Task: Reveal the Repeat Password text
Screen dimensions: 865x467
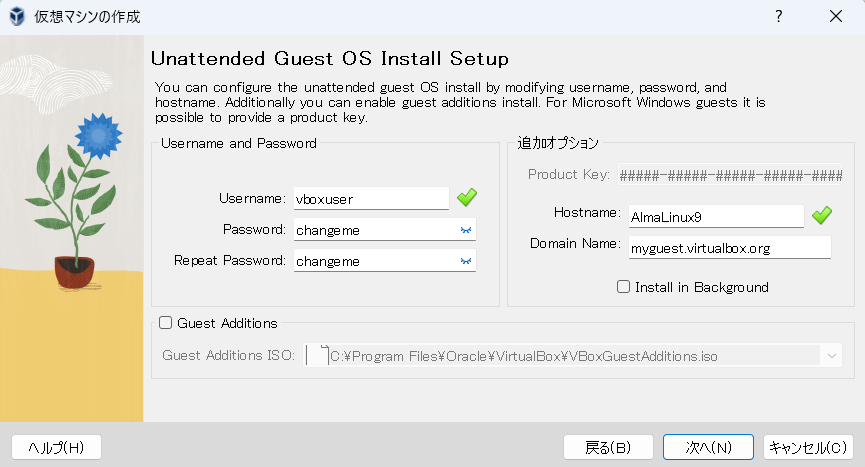Action: 465,261
